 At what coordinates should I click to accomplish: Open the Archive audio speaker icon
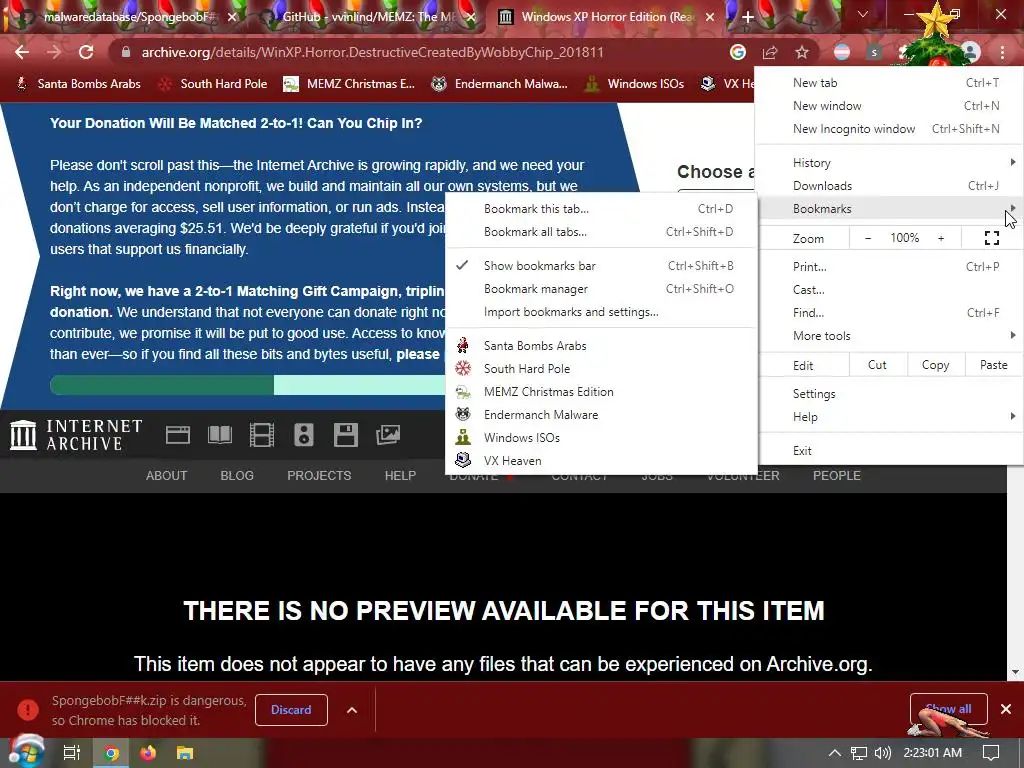[304, 435]
